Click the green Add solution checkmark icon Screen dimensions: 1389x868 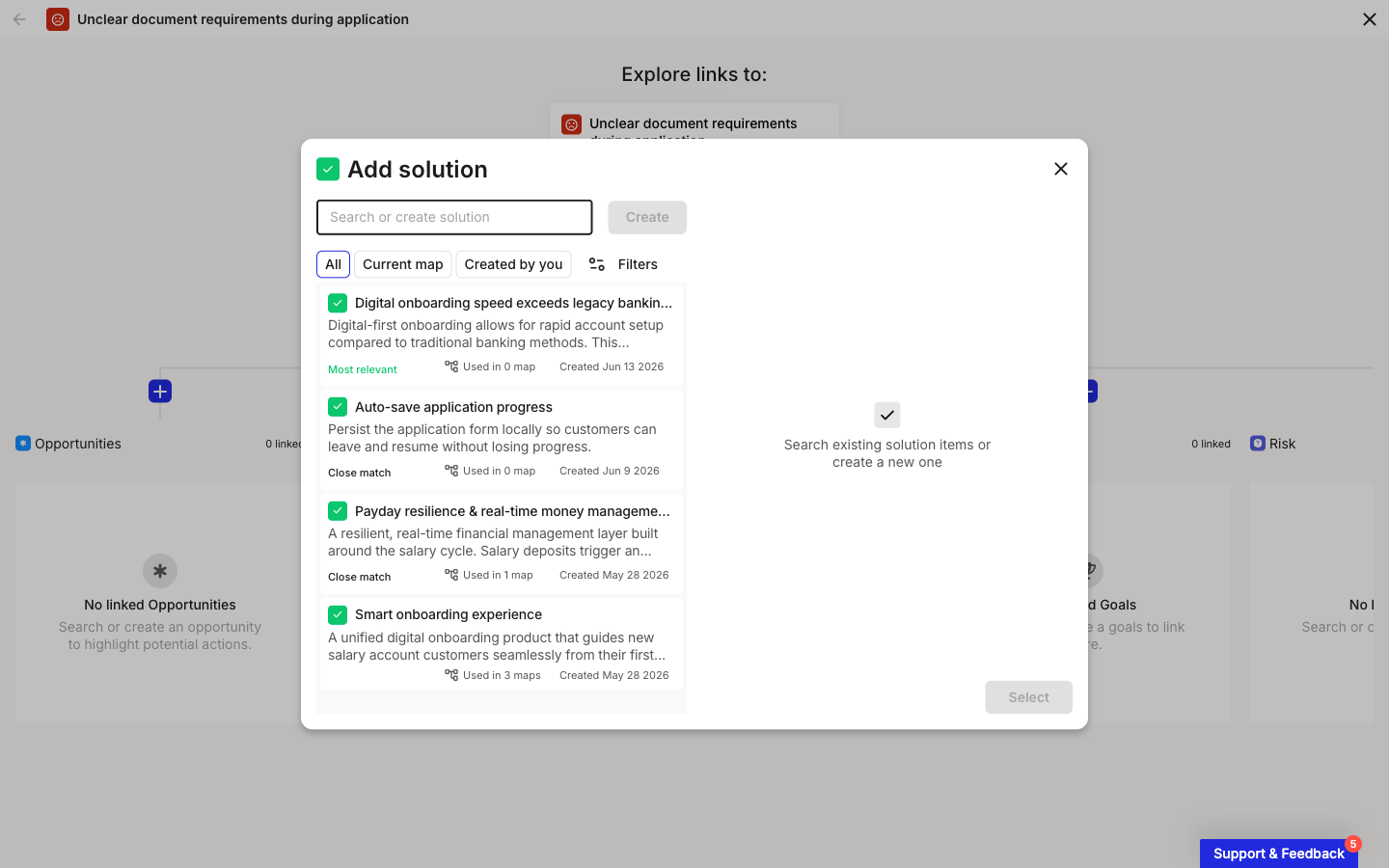(x=328, y=170)
